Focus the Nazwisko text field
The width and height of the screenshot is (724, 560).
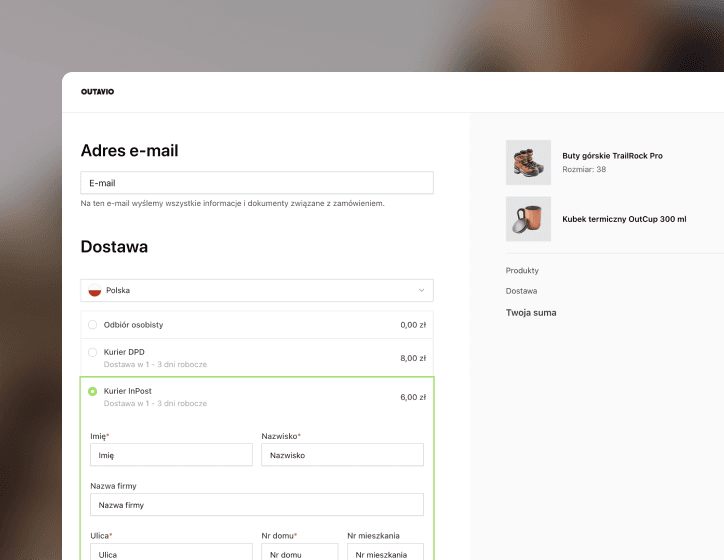point(342,455)
